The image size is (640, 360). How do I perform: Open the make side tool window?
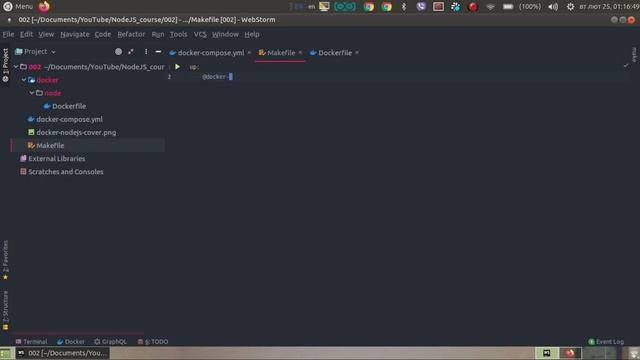click(x=634, y=54)
